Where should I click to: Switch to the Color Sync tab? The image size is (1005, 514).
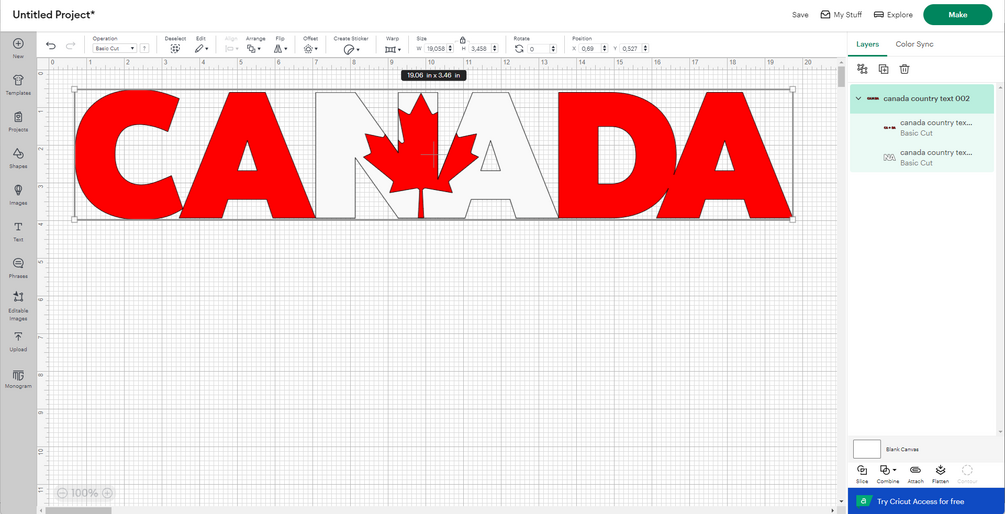click(x=914, y=44)
